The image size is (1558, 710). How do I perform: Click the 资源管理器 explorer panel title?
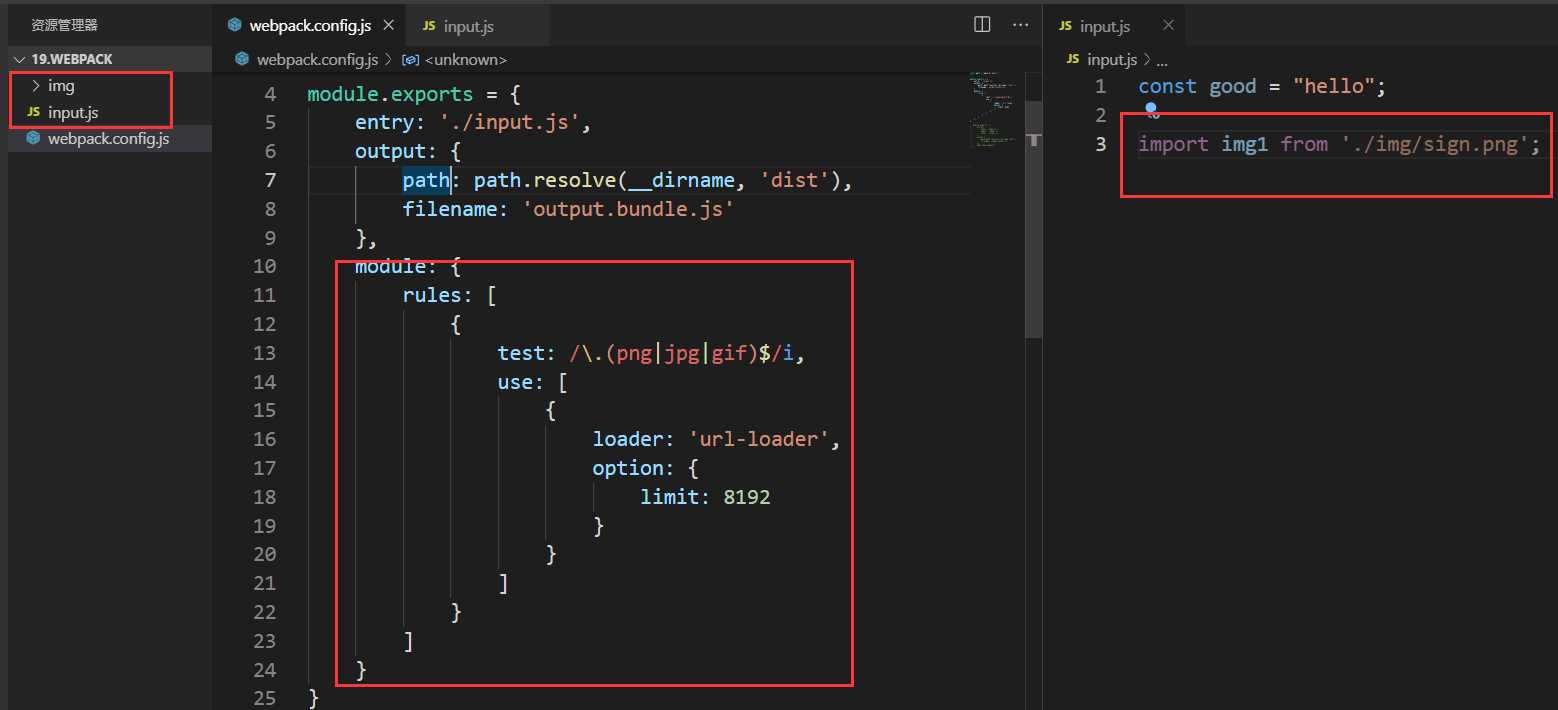click(65, 25)
